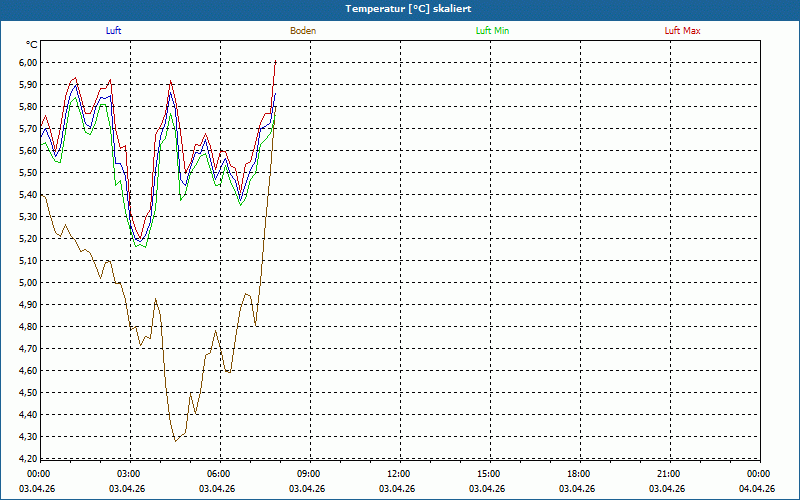Click the 6,00 y-axis label
This screenshot has height=500, width=800.
pos(27,62)
